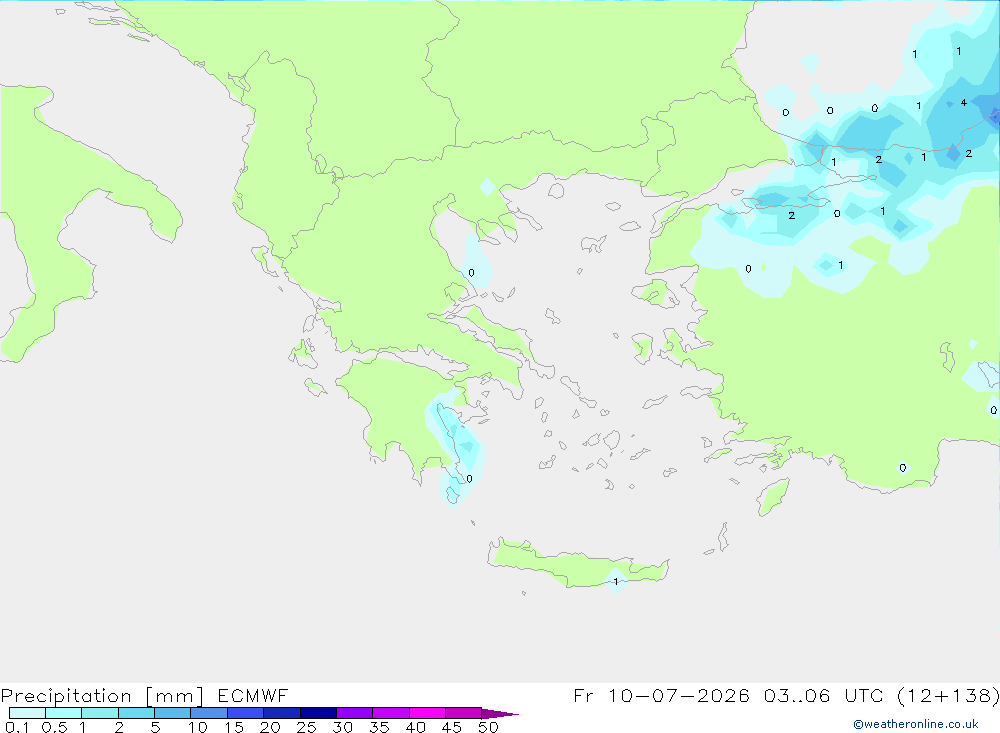Select the lightest 0.1–0.5 mm legend swatch
1000x733 pixels.
pyautogui.click(x=27, y=713)
